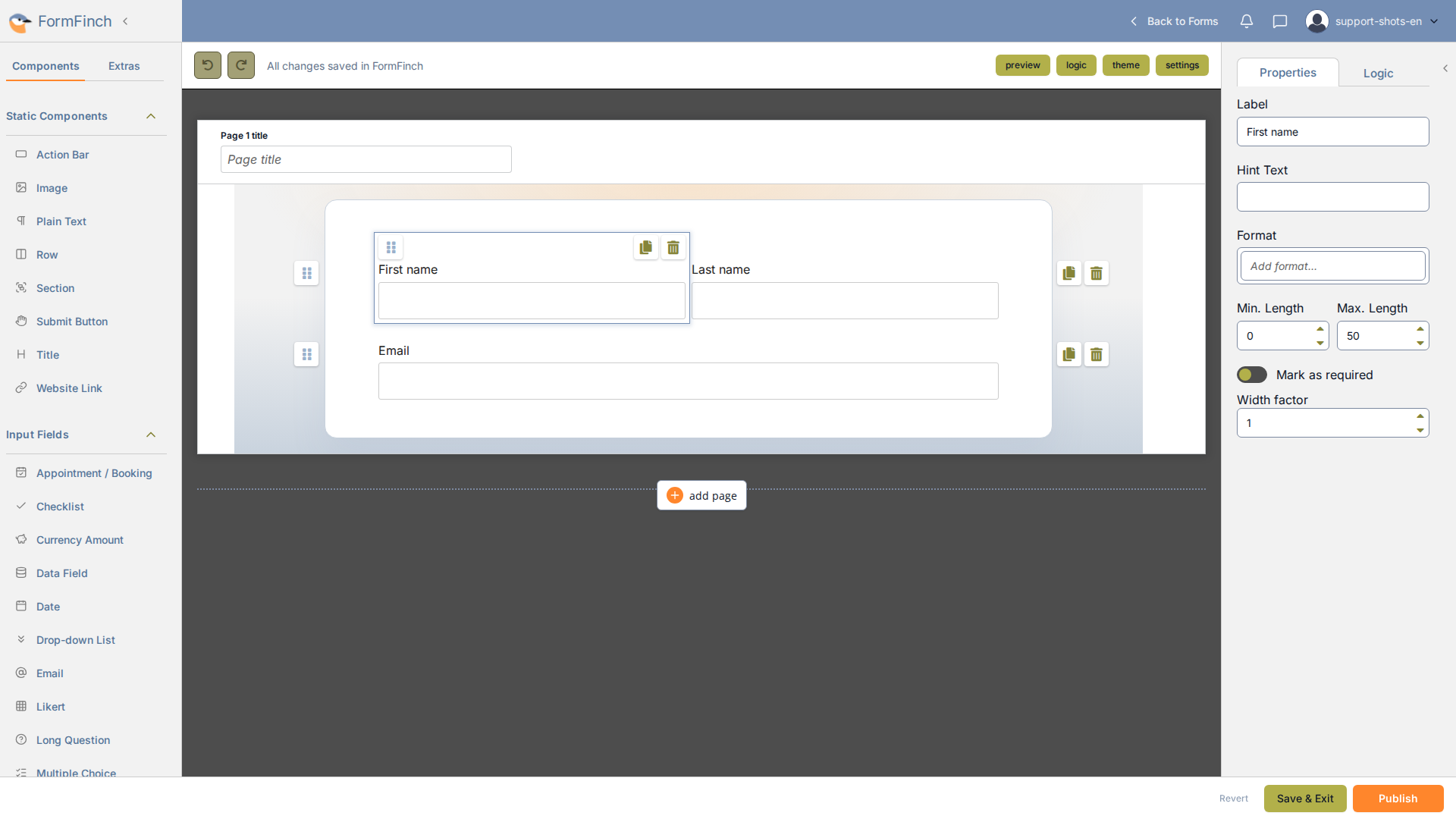Switch to the Extras tab
Screen dimensions: 1456x819
click(124, 66)
